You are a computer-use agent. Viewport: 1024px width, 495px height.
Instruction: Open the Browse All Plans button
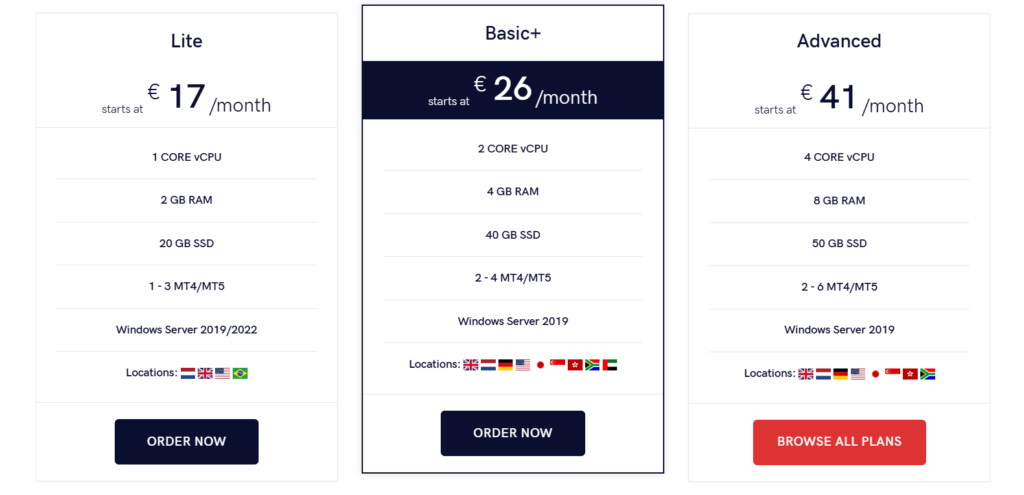[839, 442]
